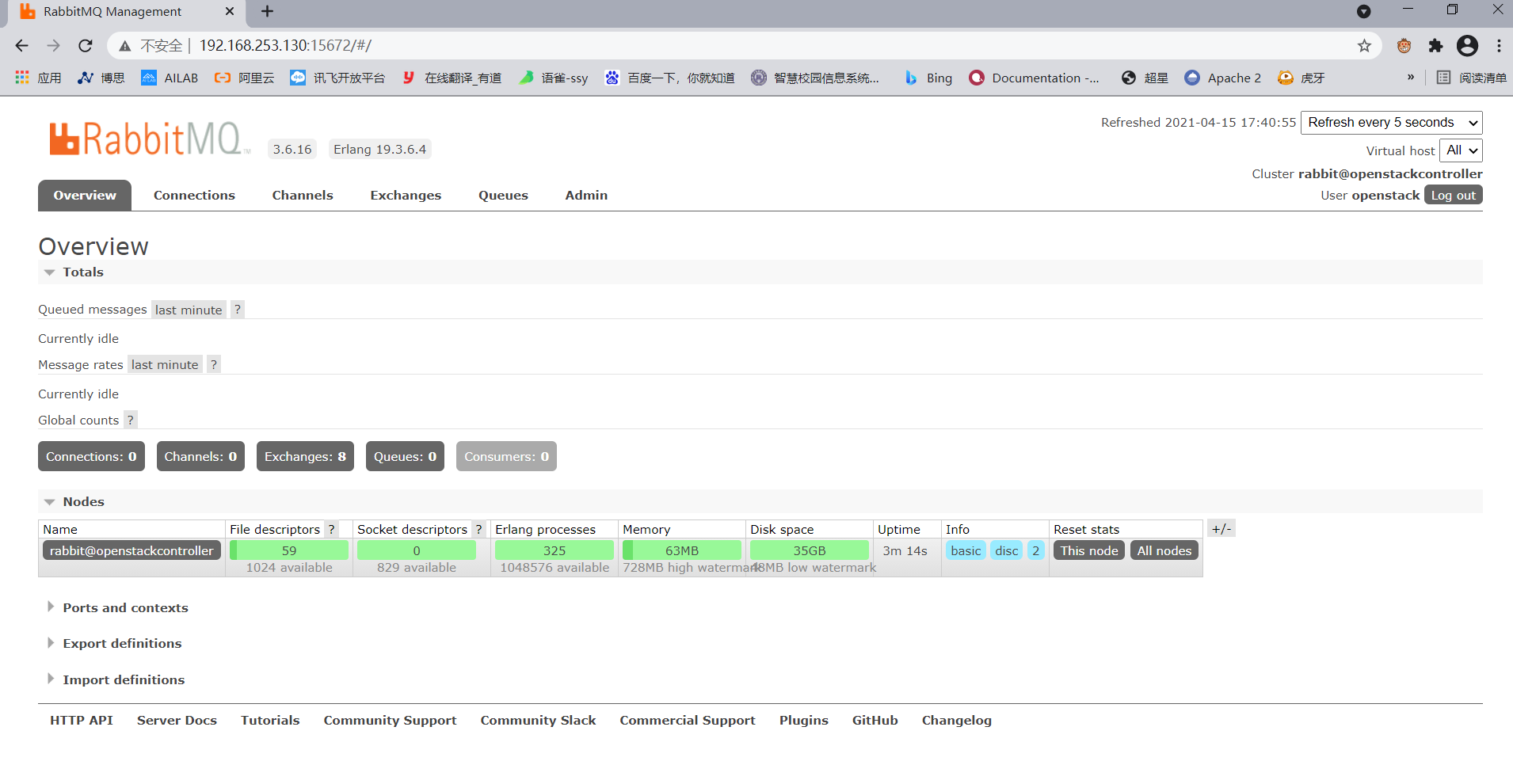Open the 在线翻译_有道 bookmark
Viewport: 1513px width, 784px height.
(x=452, y=78)
